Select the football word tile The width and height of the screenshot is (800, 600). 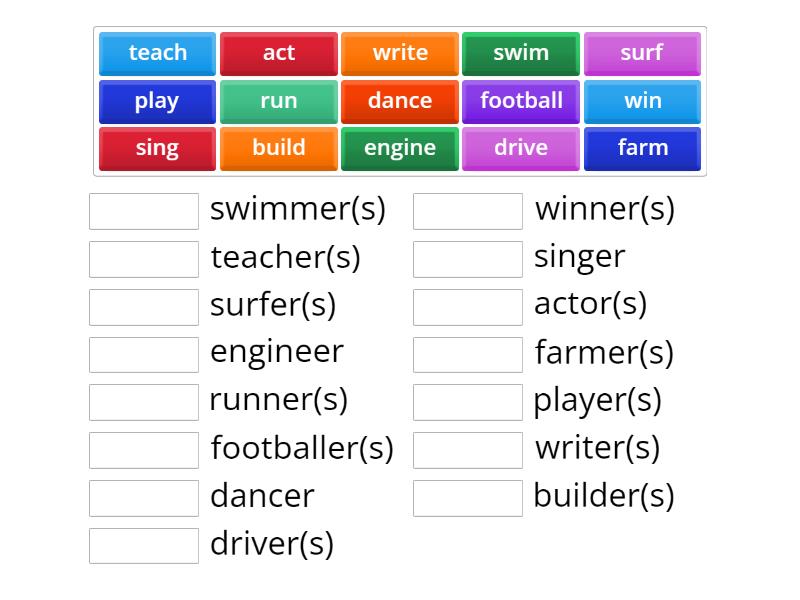[521, 100]
